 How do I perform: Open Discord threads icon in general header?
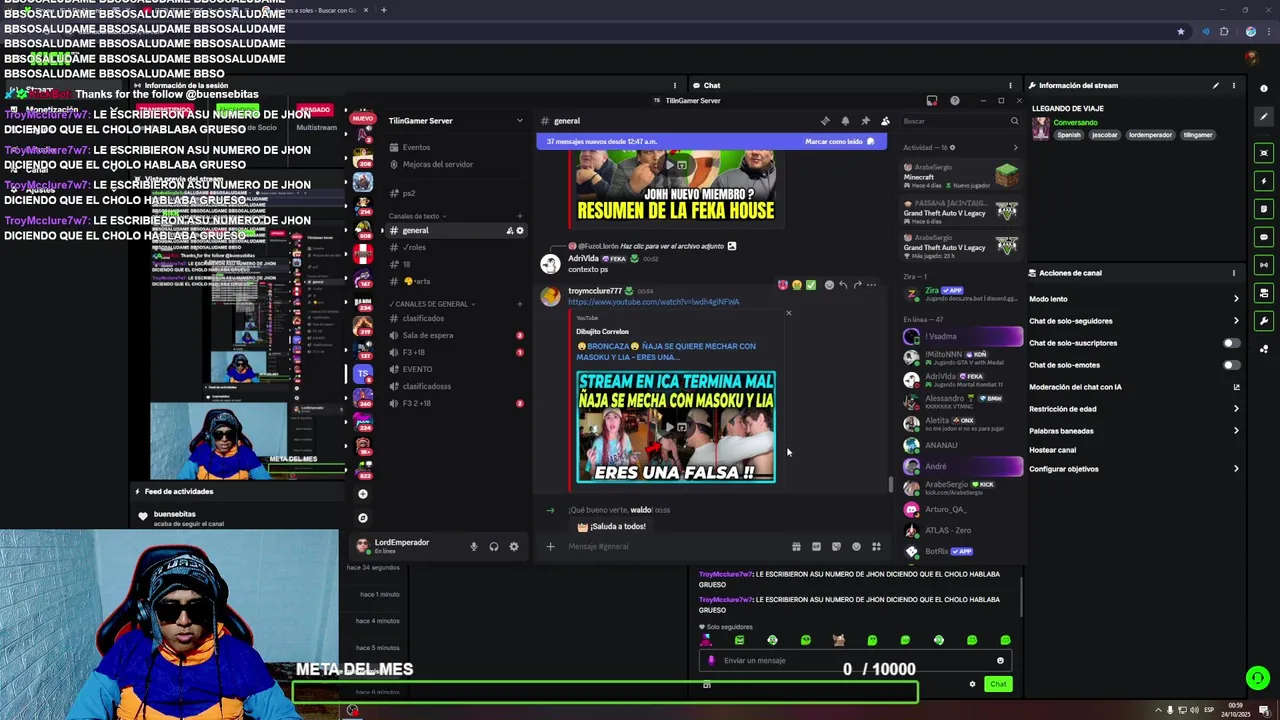pyautogui.click(x=825, y=121)
